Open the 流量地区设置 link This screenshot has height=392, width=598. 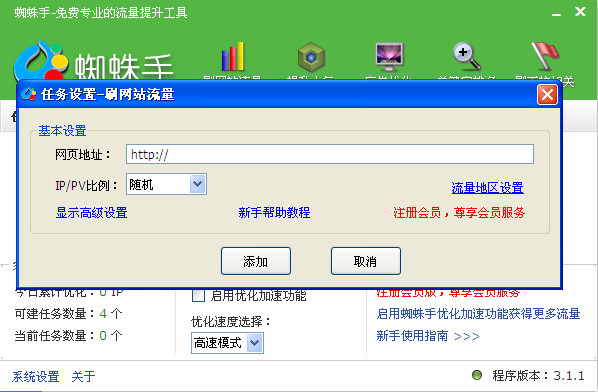pos(487,188)
